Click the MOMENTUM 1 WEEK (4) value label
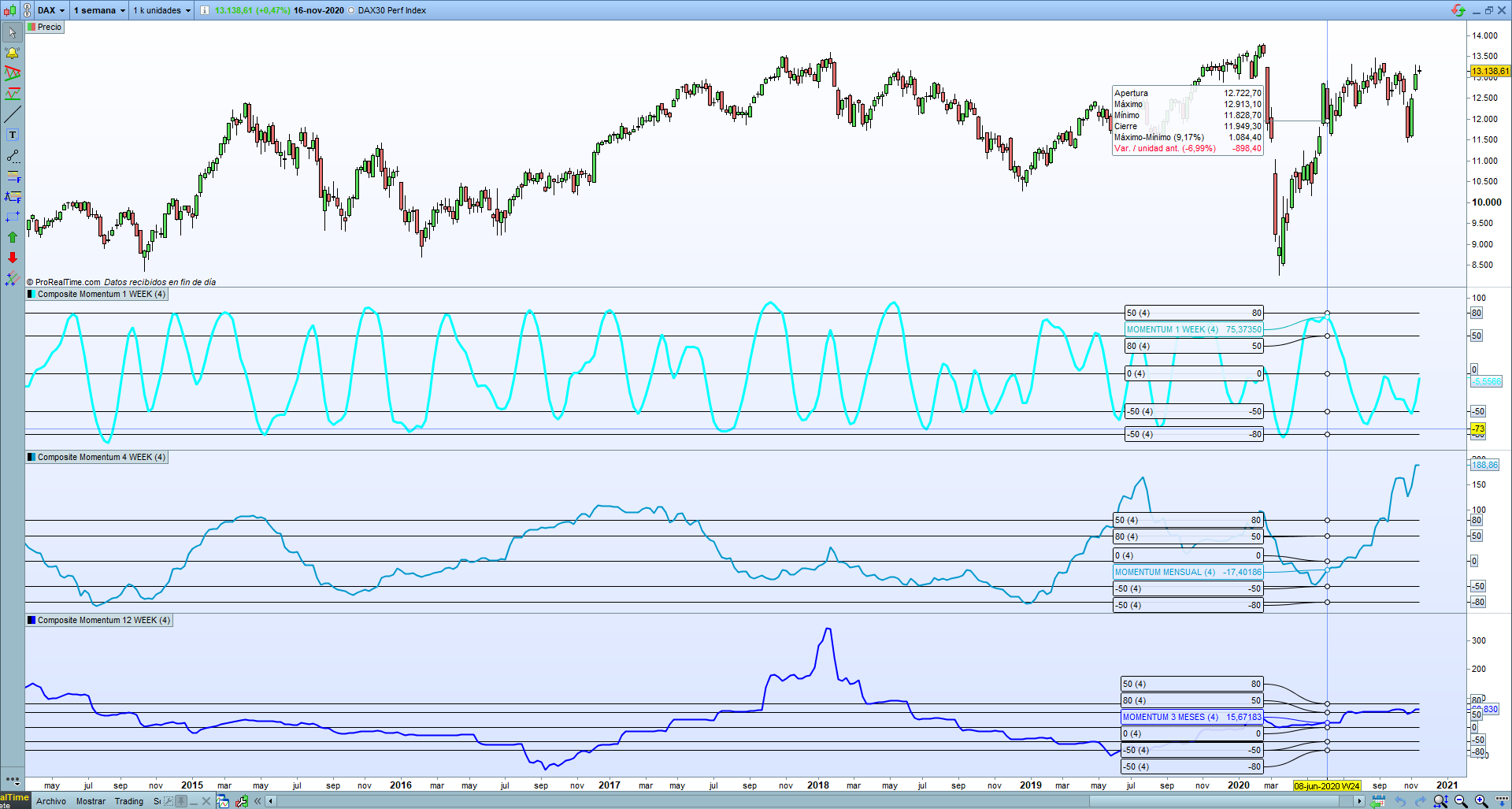 pos(1194,329)
